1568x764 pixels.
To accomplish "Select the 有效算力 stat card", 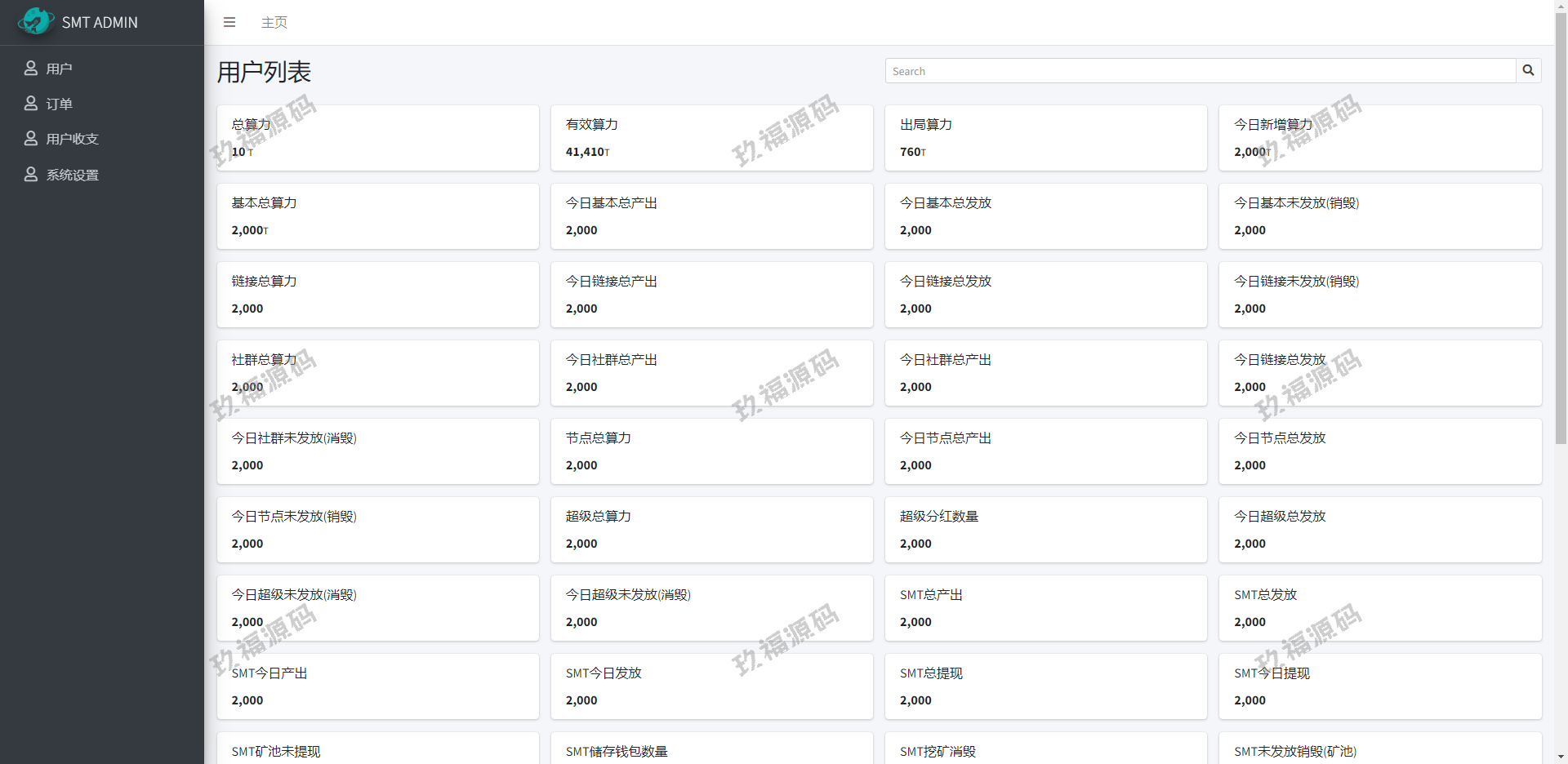I will pyautogui.click(x=711, y=138).
